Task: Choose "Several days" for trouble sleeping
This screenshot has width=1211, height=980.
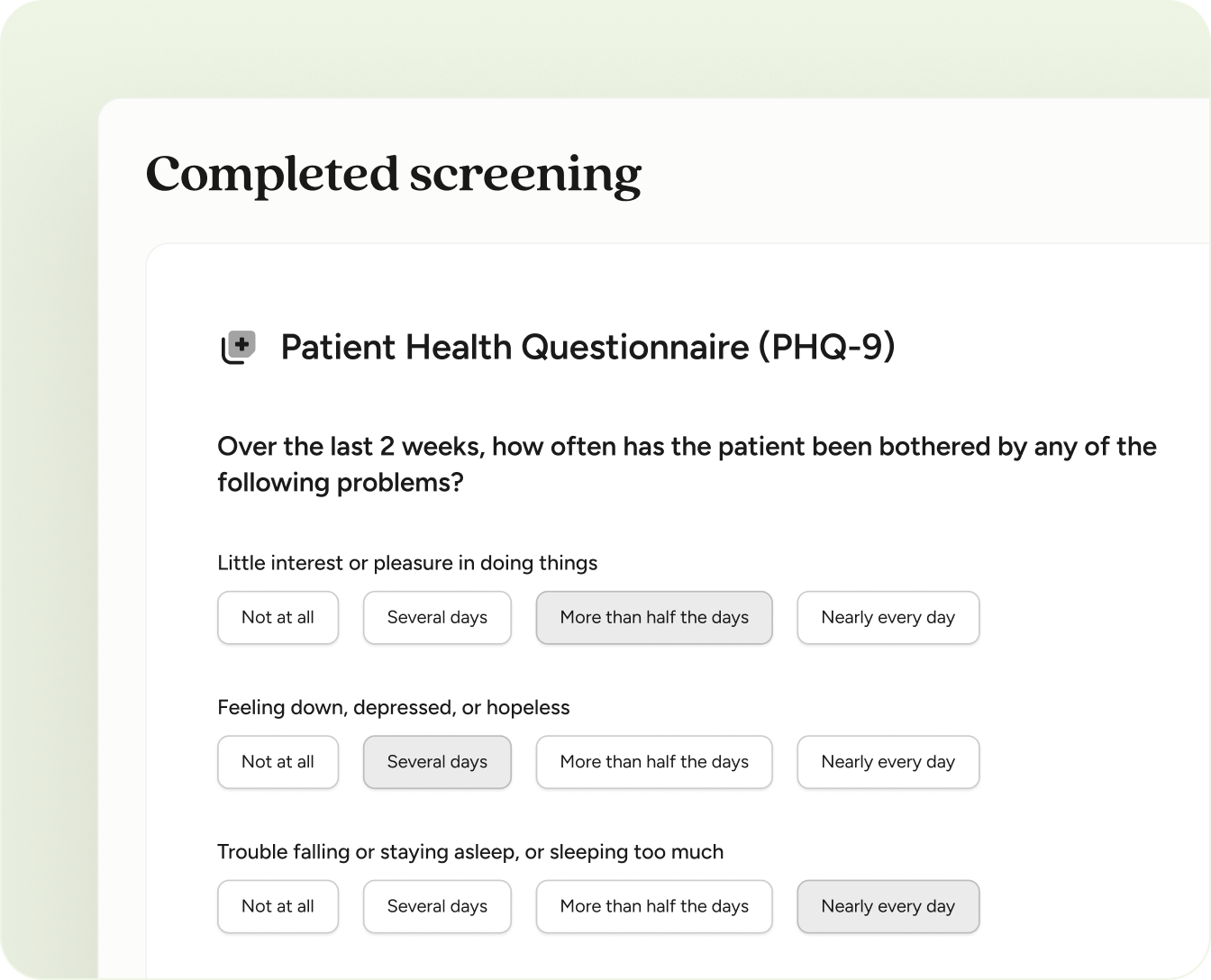Action: (x=437, y=906)
